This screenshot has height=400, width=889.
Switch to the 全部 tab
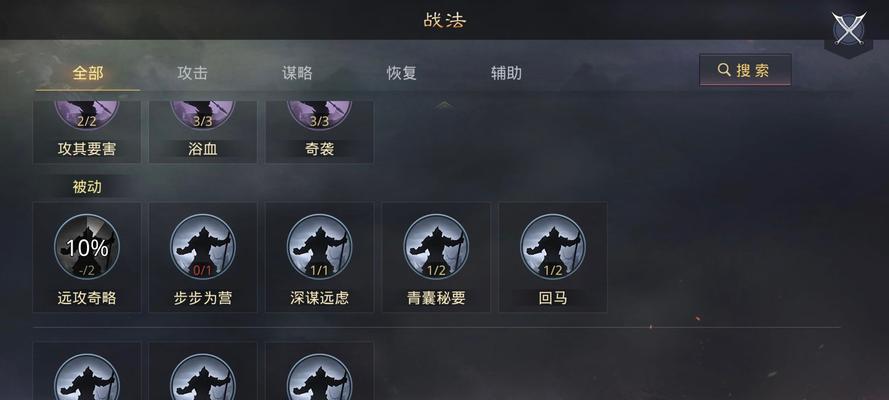pos(88,73)
